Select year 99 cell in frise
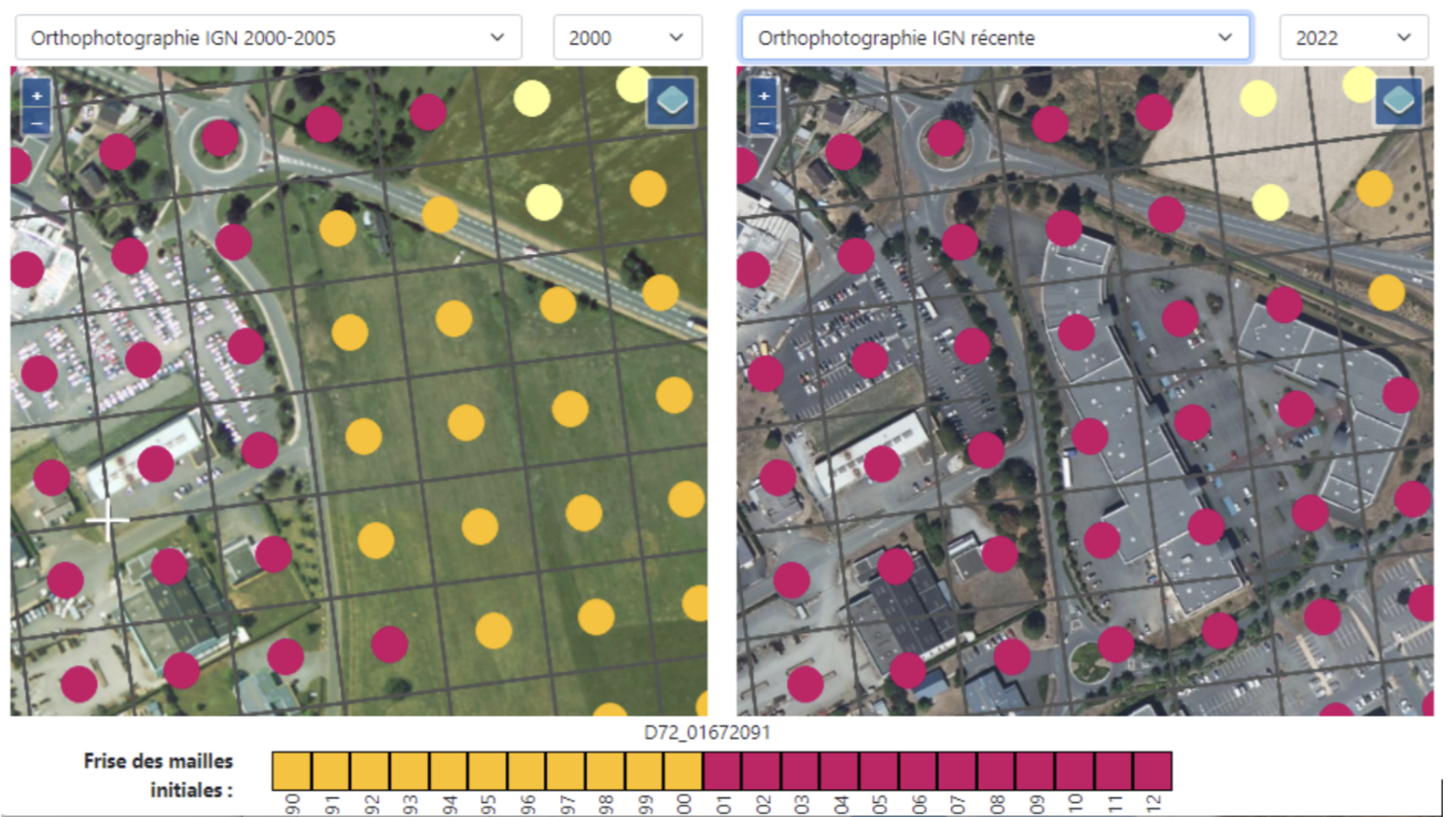This screenshot has width=1456, height=817. coord(644,771)
